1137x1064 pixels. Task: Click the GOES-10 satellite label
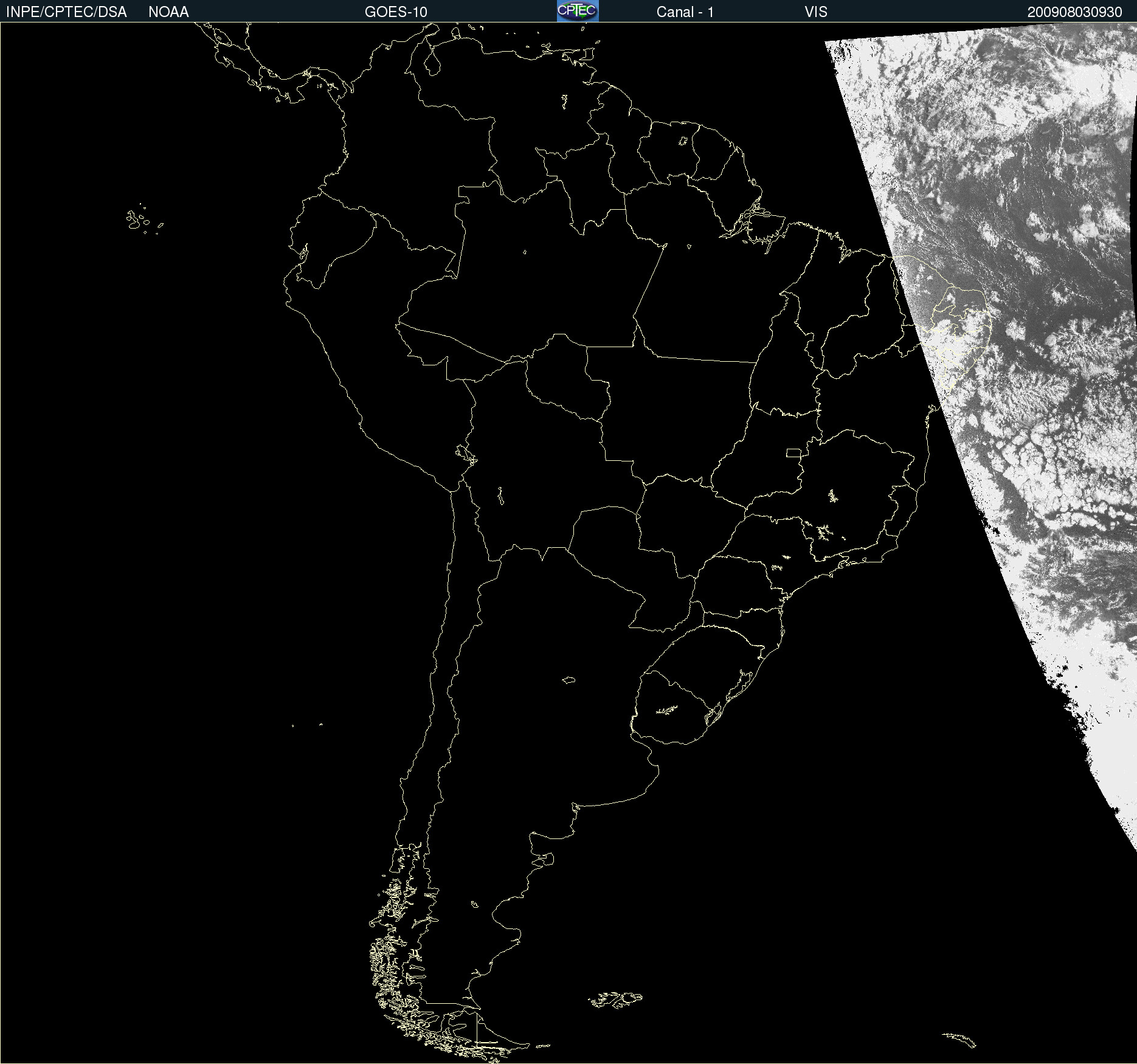pyautogui.click(x=396, y=12)
